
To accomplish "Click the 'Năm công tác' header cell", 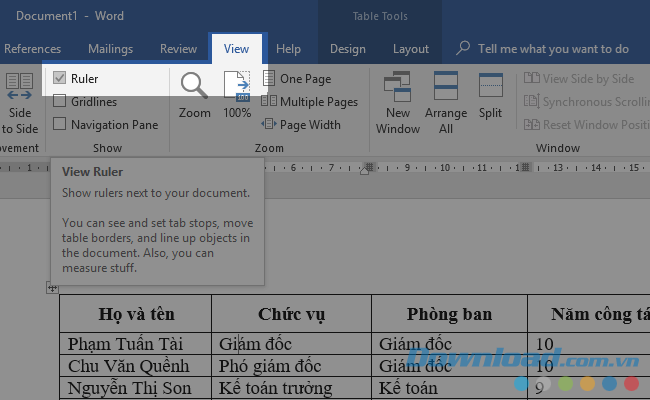I will [x=589, y=314].
